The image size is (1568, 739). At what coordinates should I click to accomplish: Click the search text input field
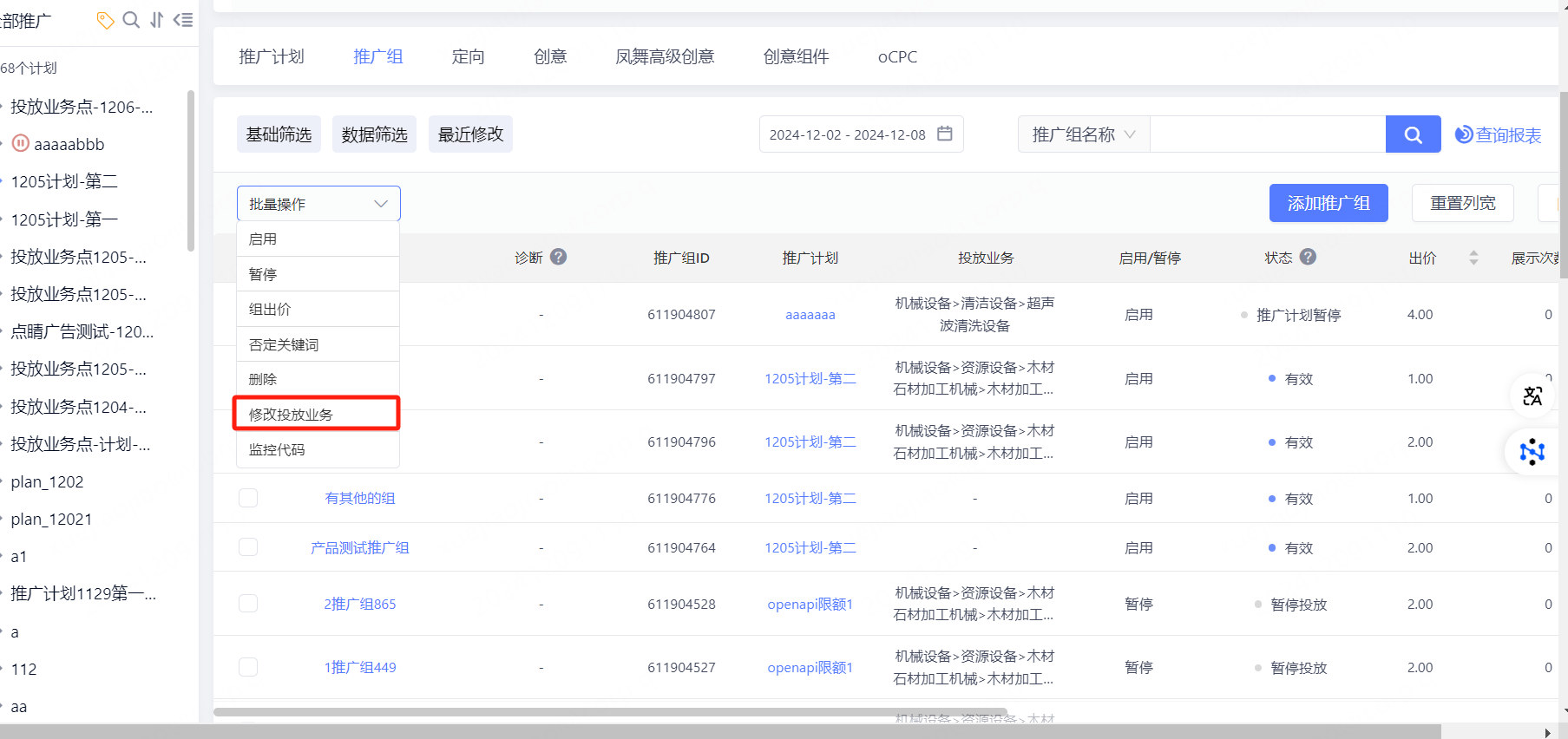click(1267, 134)
